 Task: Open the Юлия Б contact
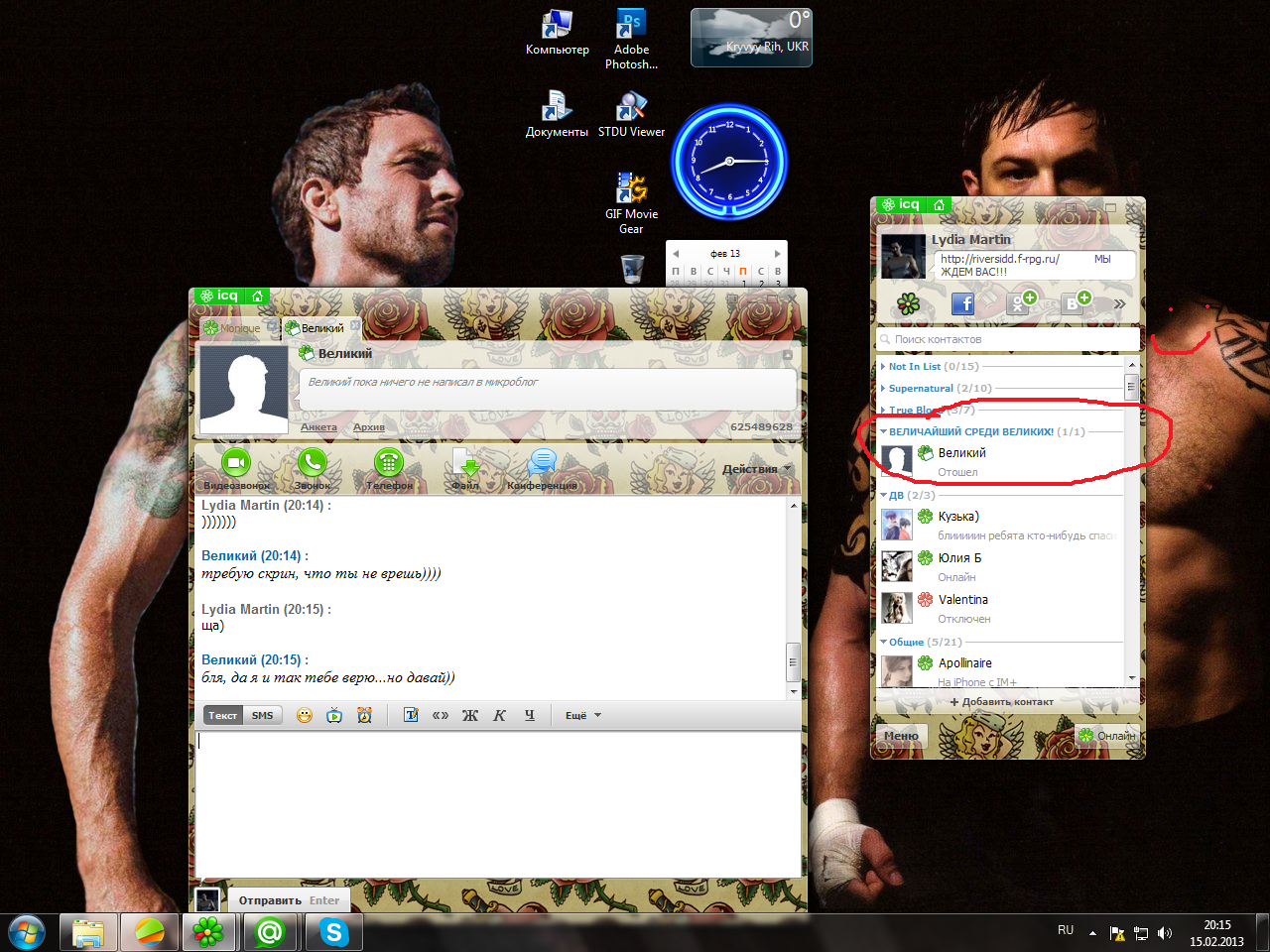click(1001, 566)
